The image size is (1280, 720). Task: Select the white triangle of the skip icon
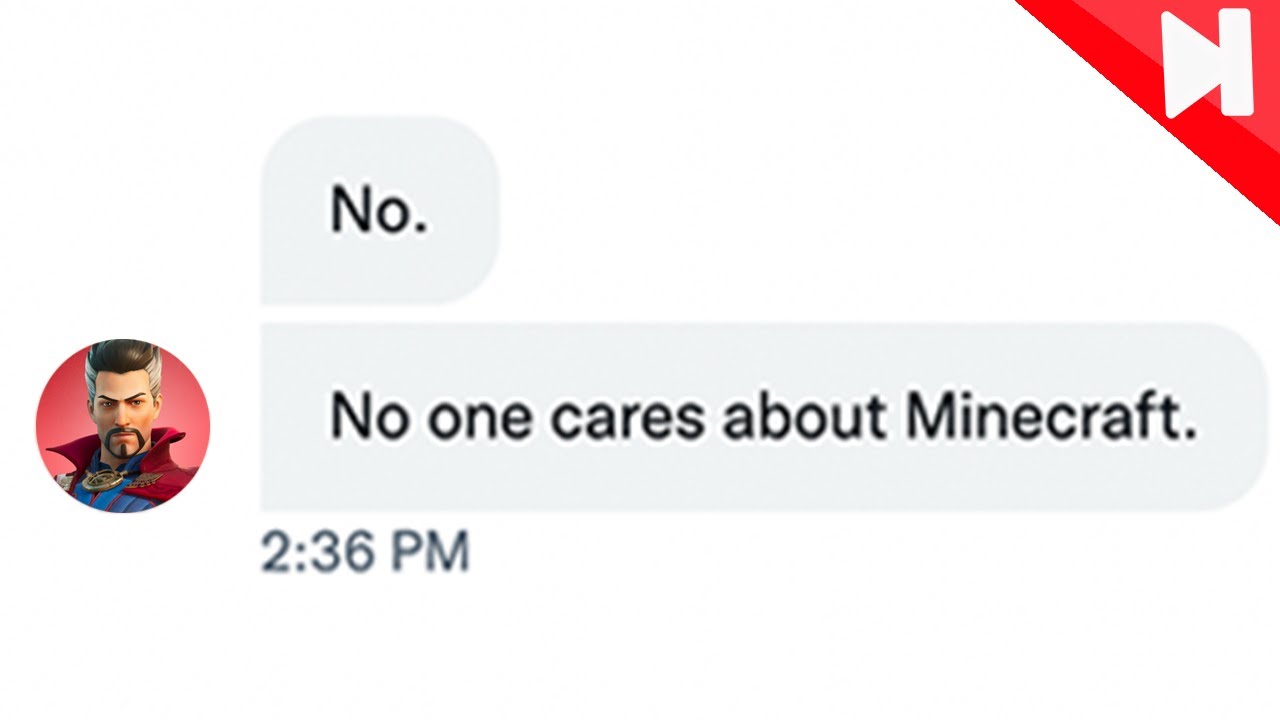(x=1188, y=65)
